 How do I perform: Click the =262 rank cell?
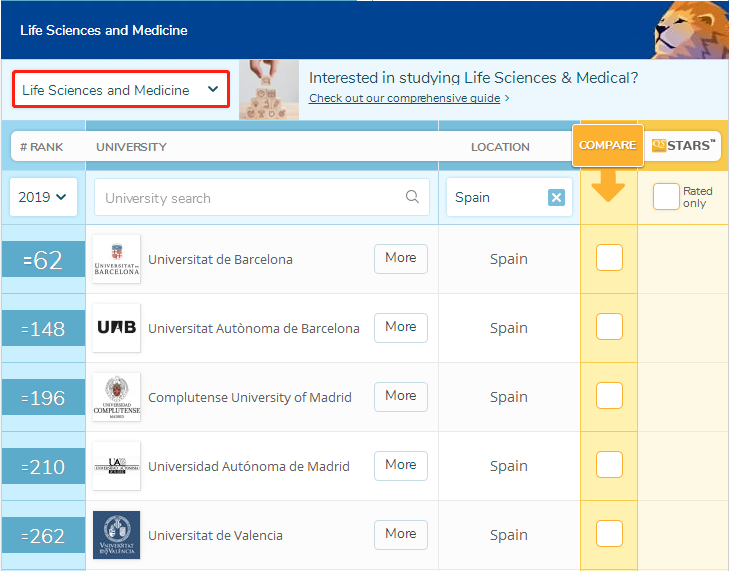pyautogui.click(x=43, y=535)
